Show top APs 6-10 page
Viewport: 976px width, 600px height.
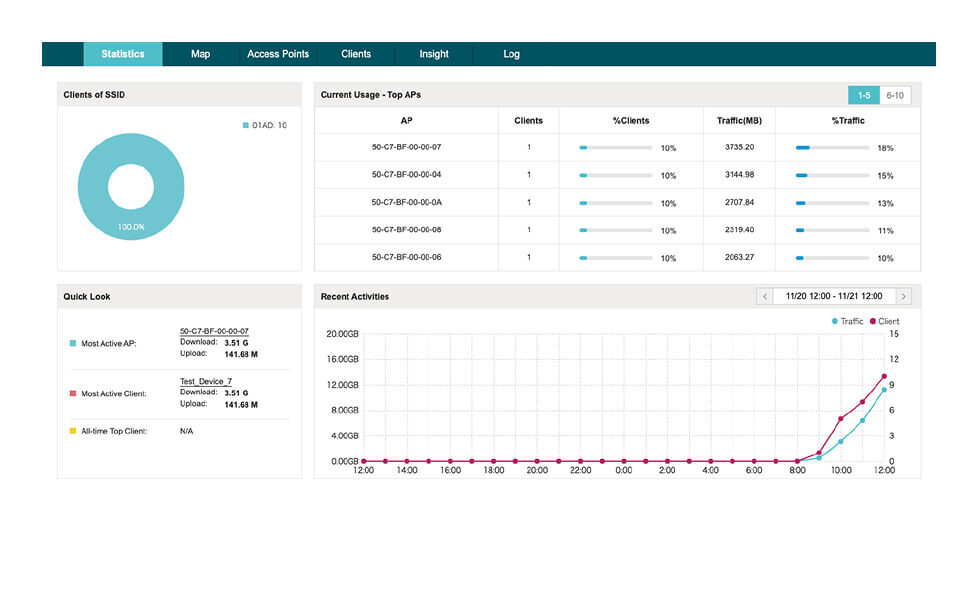[x=895, y=95]
